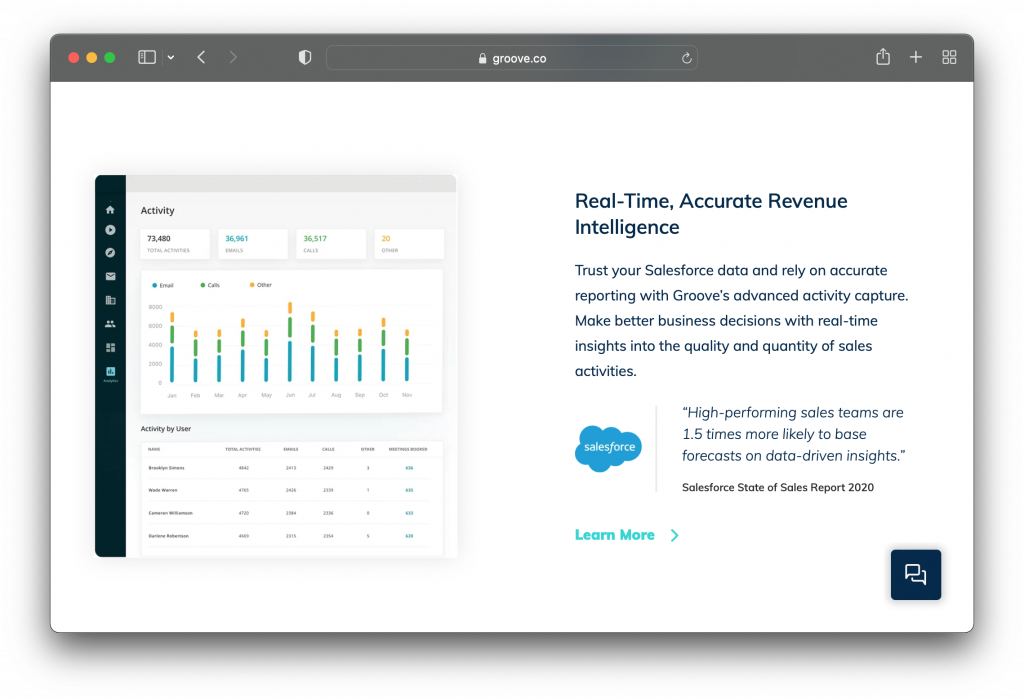Click the play circle icon in sidebar
Screen dimensions: 1024x699
[110, 230]
